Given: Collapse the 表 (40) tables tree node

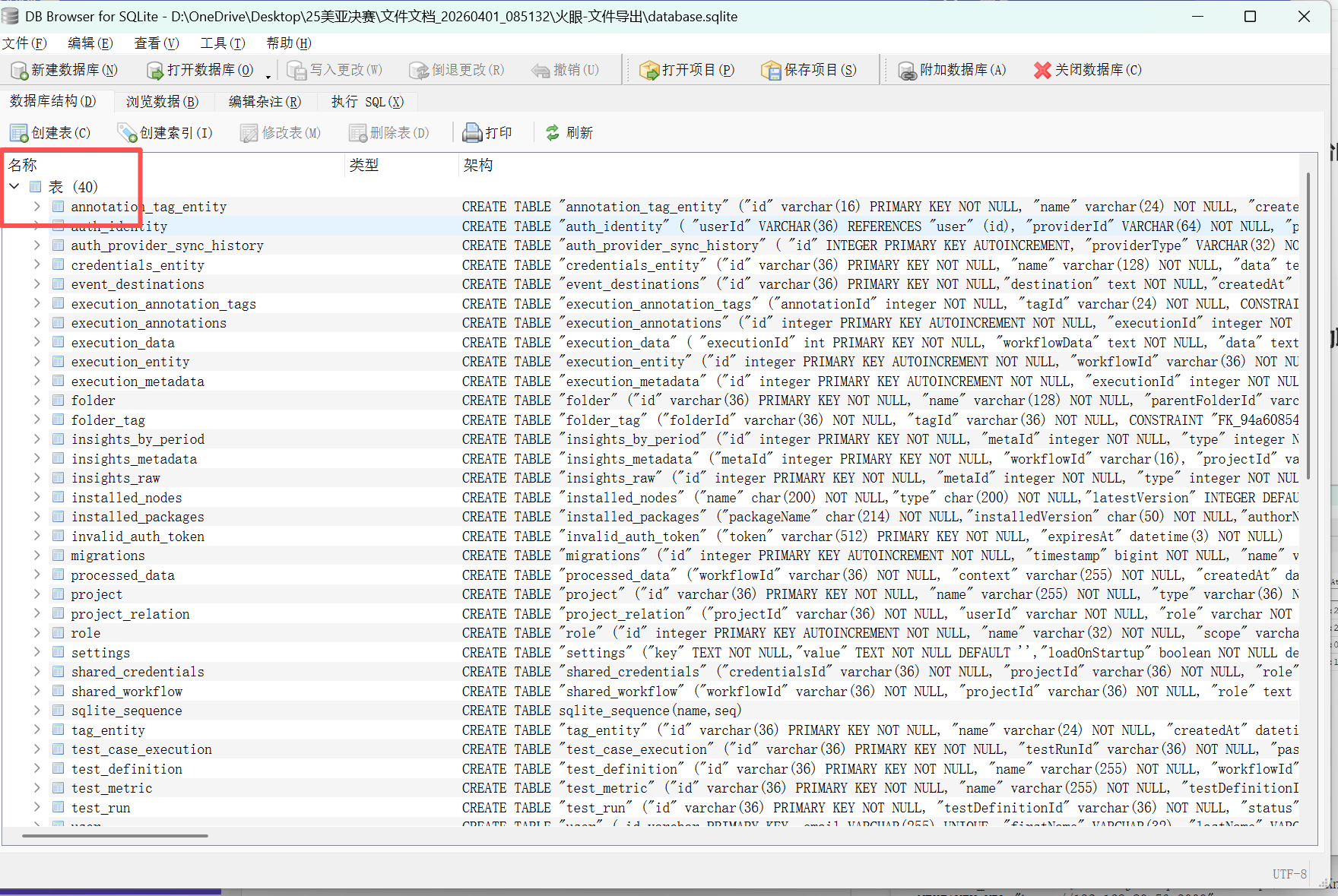Looking at the screenshot, I should pyautogui.click(x=14, y=186).
